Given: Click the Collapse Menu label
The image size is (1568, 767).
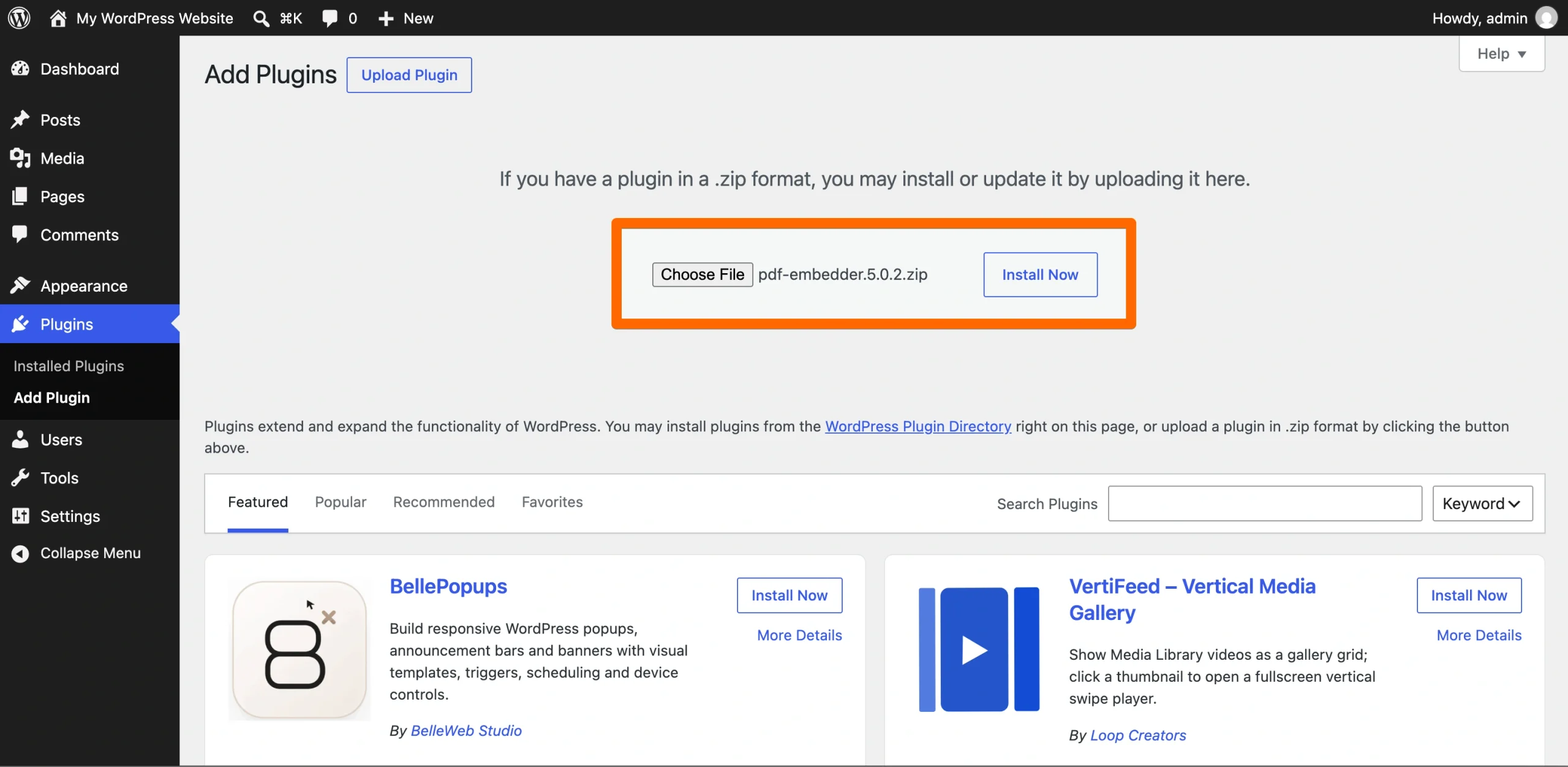Looking at the screenshot, I should point(91,553).
